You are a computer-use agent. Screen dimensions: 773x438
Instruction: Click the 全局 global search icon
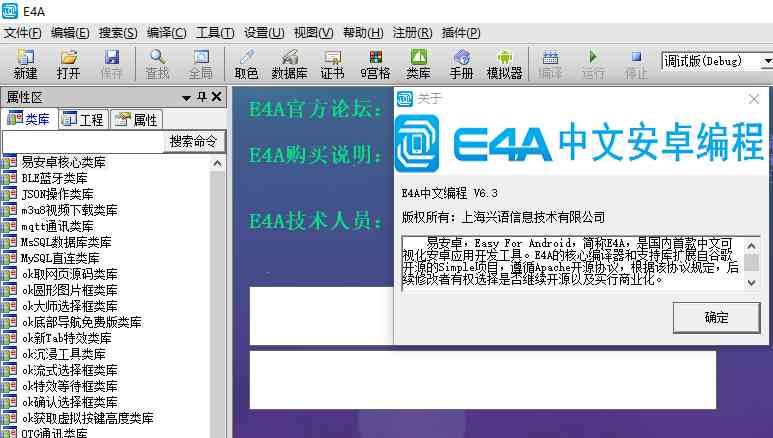click(x=201, y=64)
